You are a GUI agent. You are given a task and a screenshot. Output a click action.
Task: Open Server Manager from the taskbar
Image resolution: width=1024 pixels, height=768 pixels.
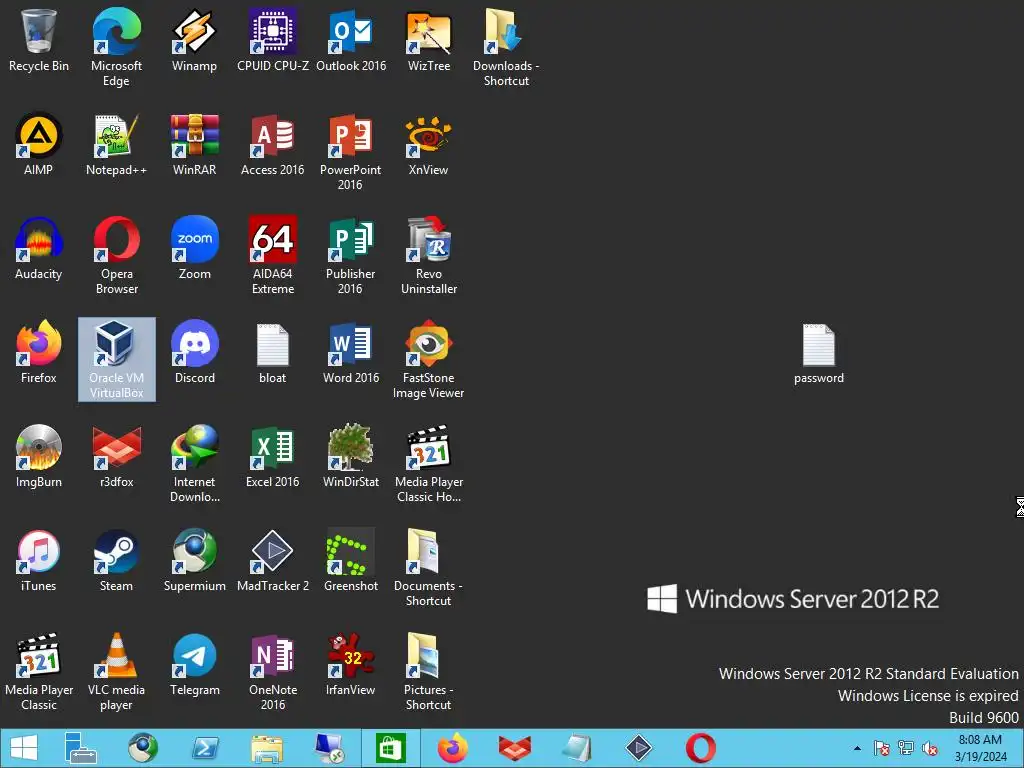[80, 748]
